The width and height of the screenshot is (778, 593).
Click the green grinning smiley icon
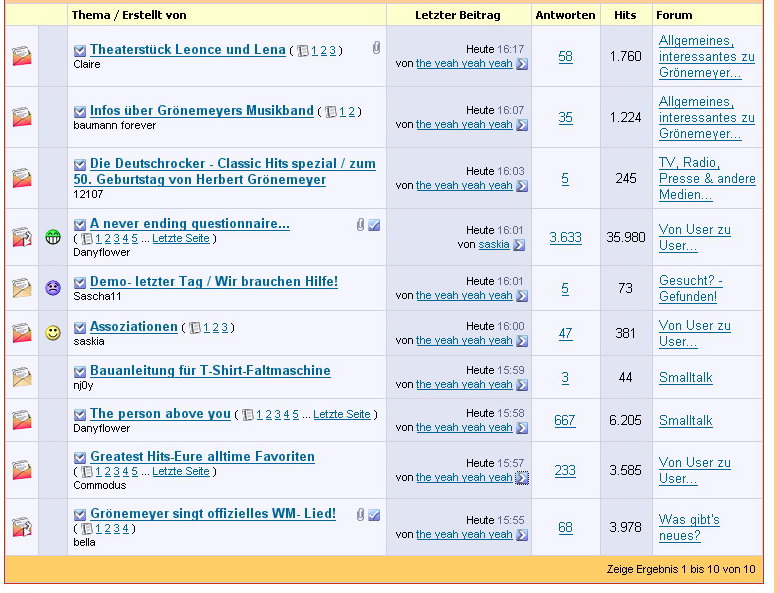(x=53, y=237)
